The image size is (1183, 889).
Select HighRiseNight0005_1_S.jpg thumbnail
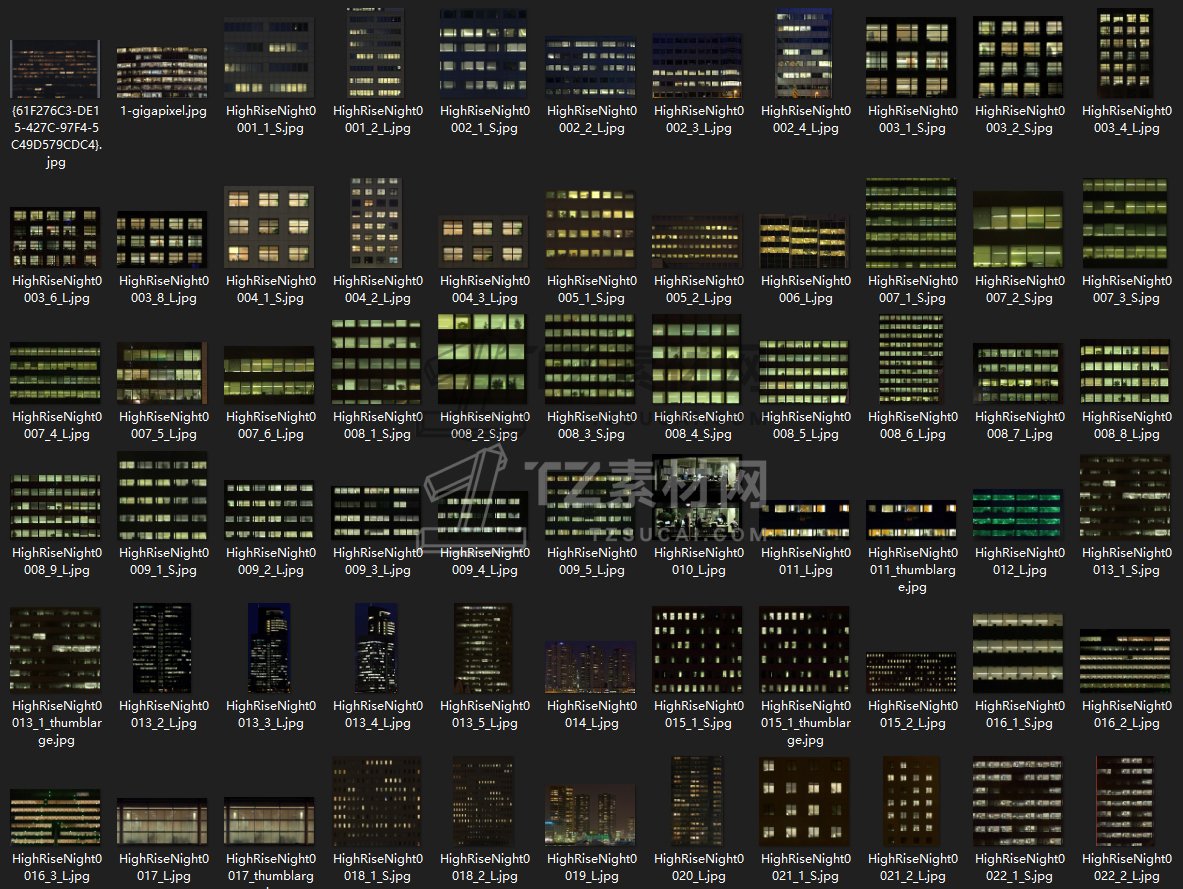[591, 229]
